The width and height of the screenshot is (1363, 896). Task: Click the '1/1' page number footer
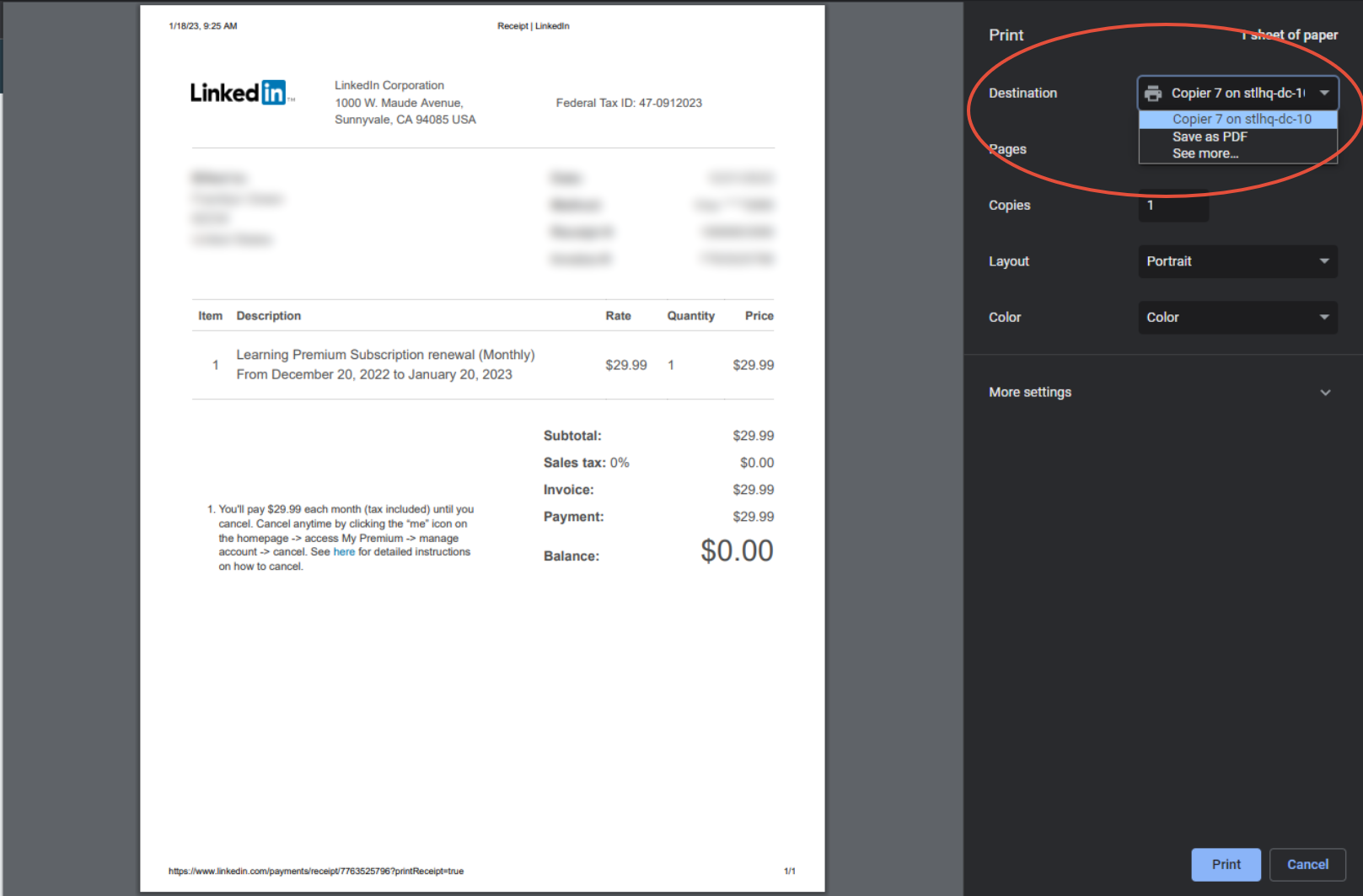coord(790,872)
